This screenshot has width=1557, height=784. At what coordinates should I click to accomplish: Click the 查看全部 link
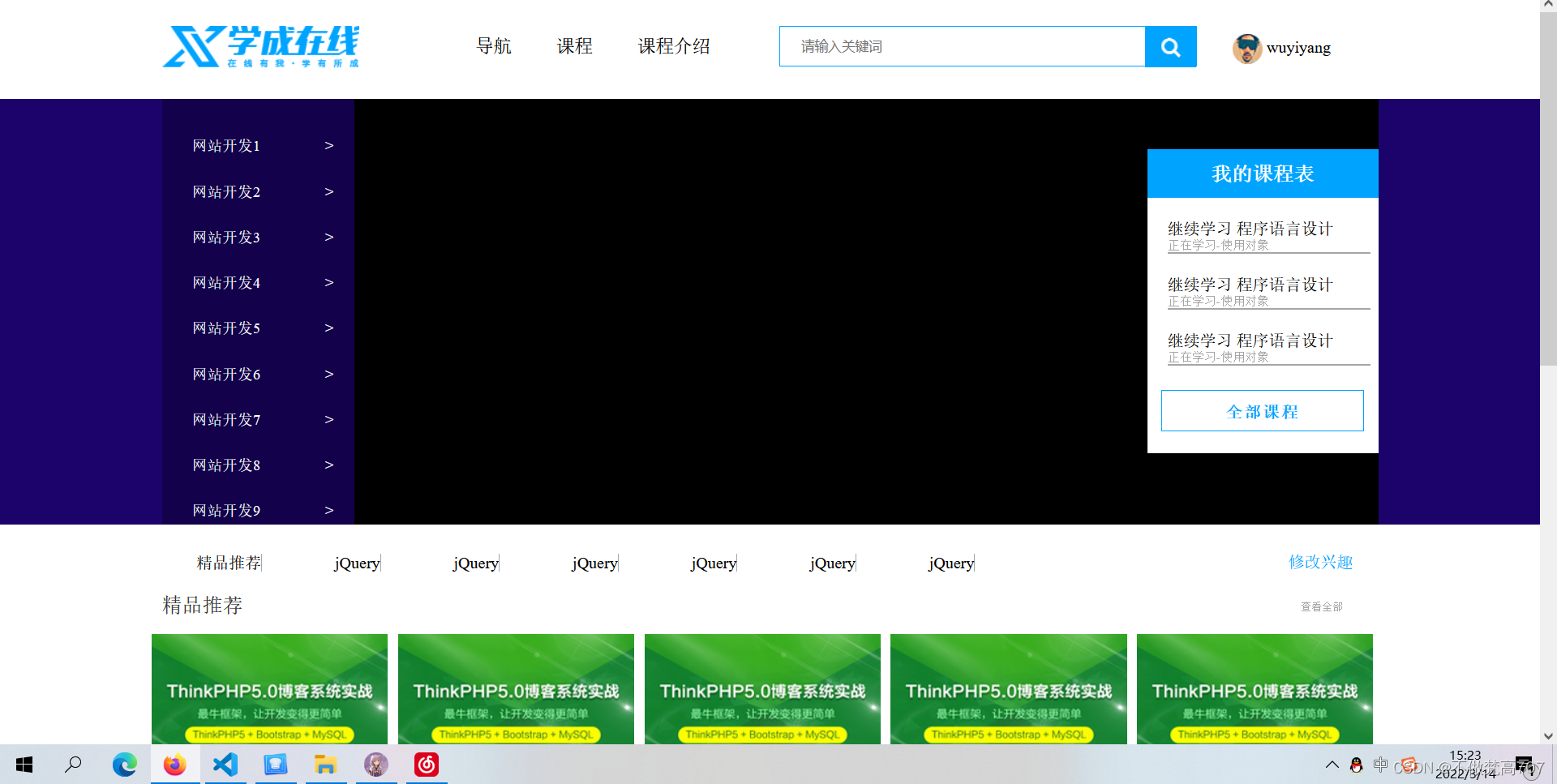point(1322,606)
